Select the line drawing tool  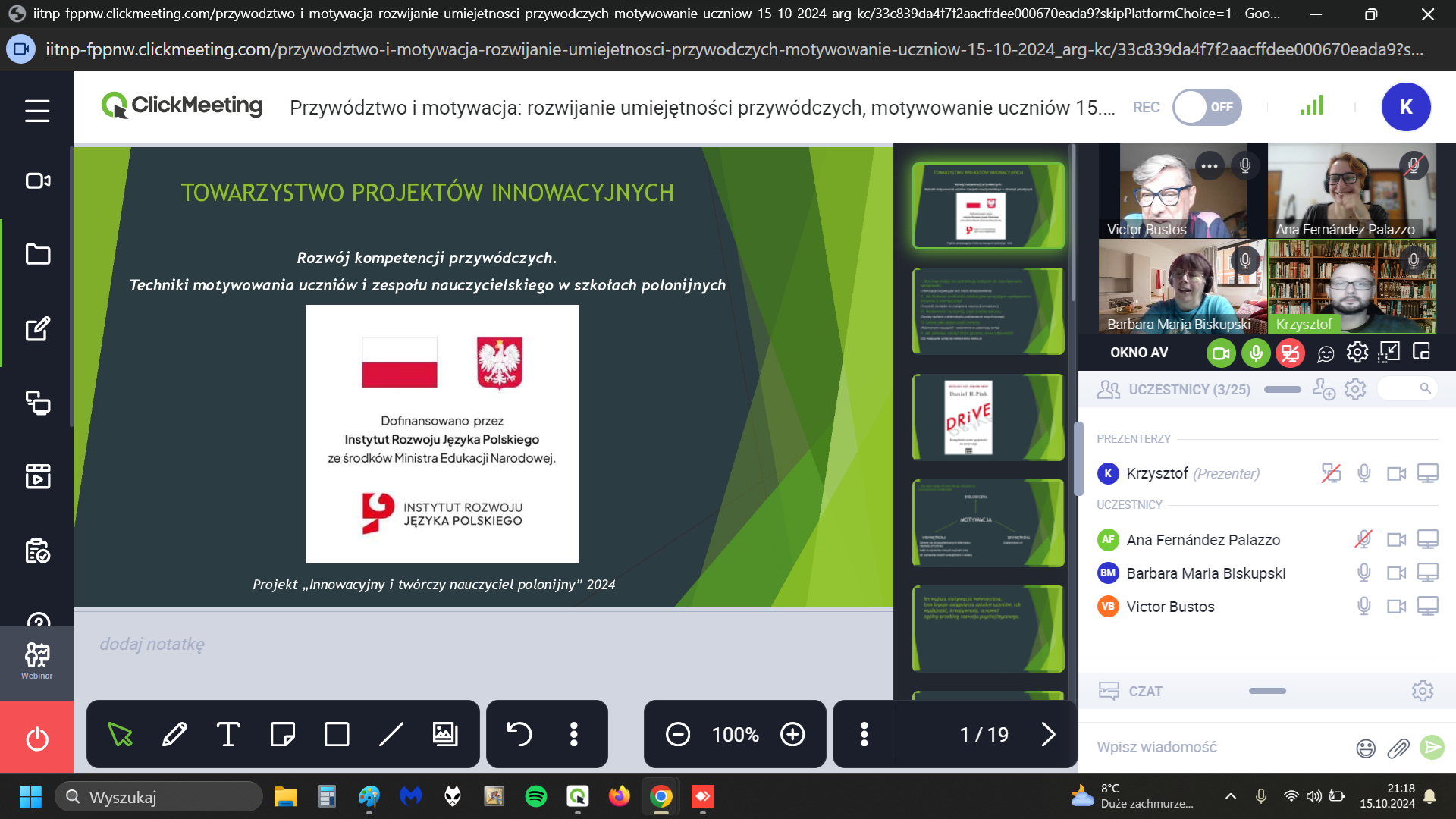(x=391, y=734)
